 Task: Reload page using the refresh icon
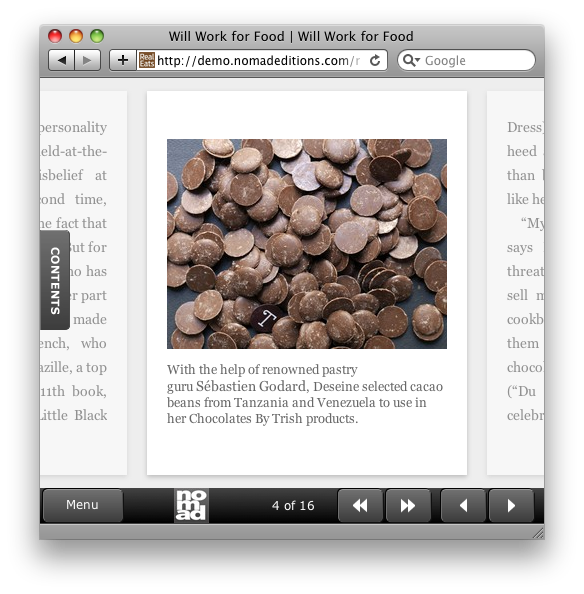[x=375, y=60]
